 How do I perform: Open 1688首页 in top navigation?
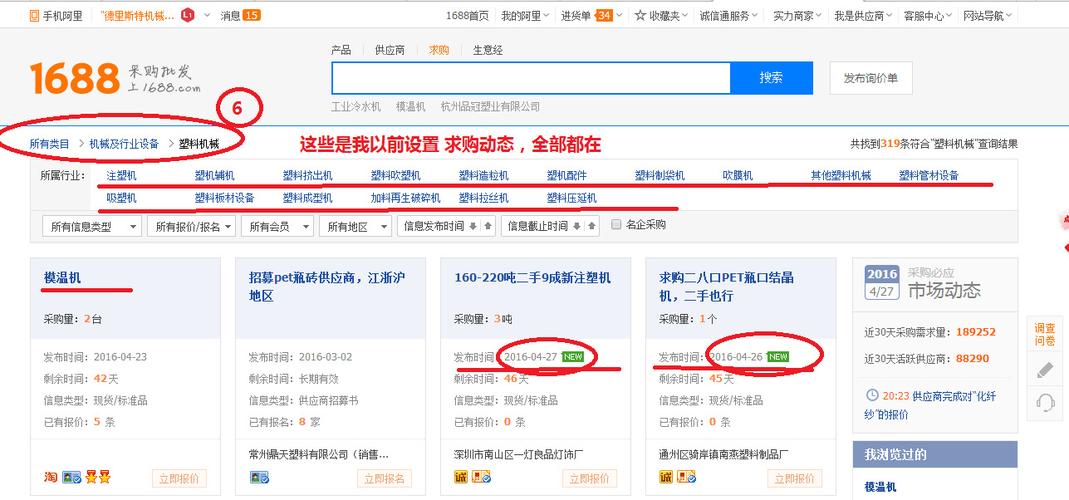467,15
